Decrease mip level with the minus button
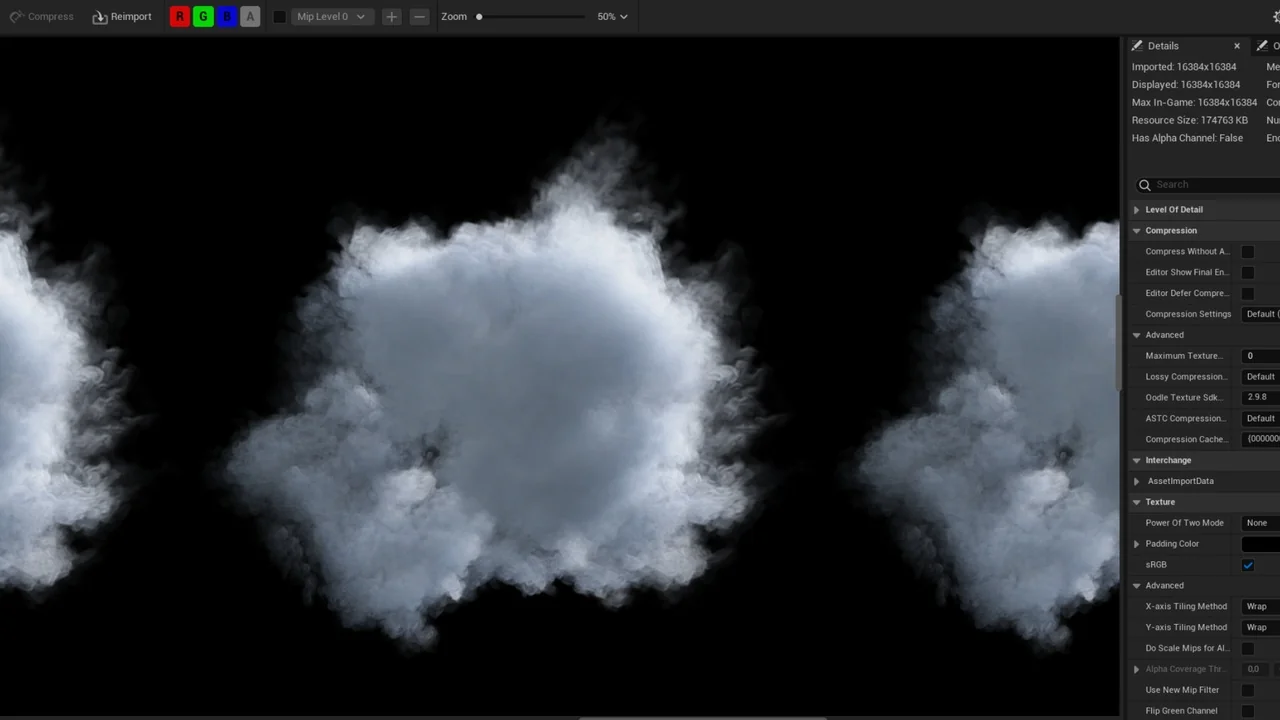 point(420,17)
